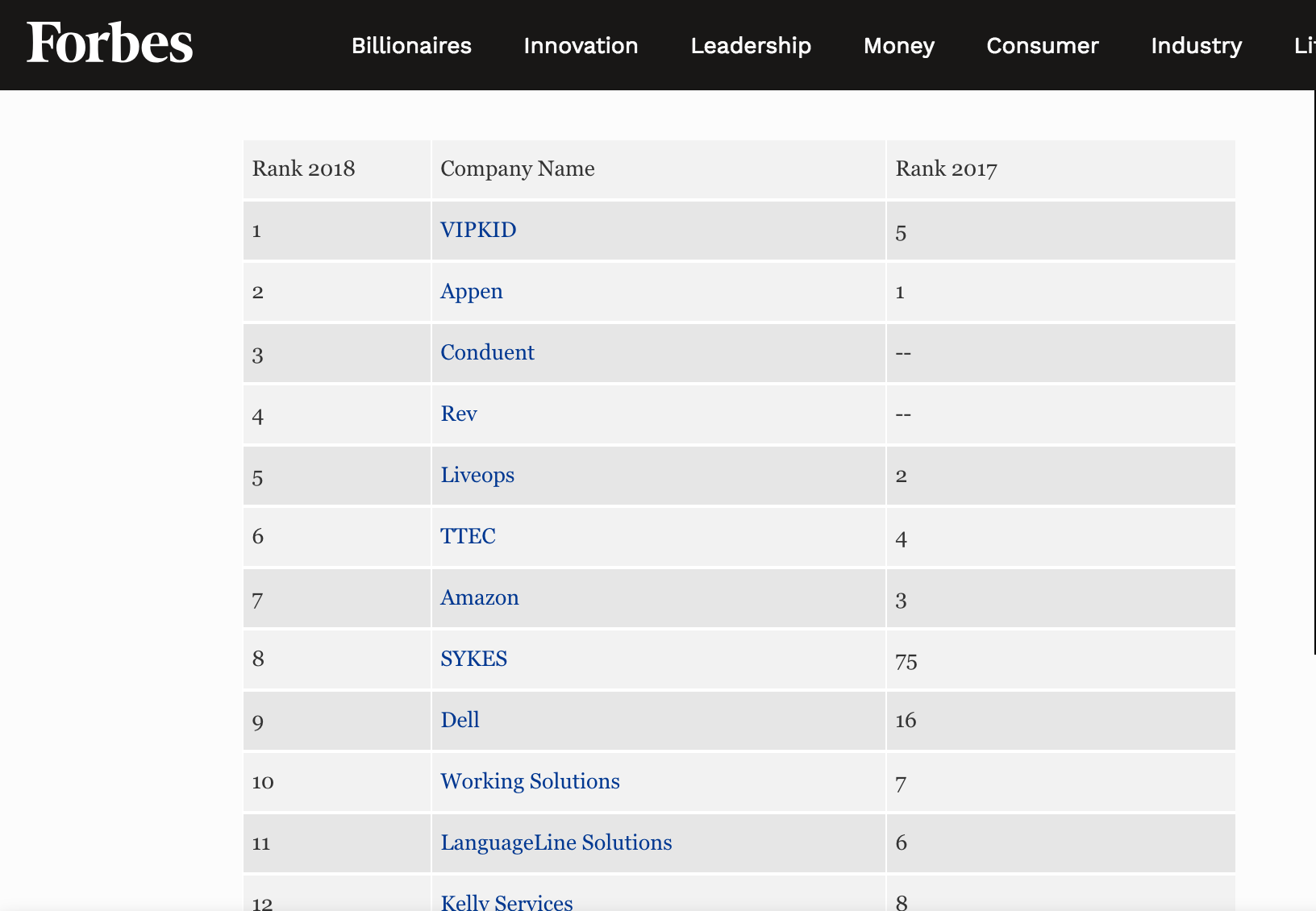Select the 2018 rank 1 cell for VIPKID
This screenshot has width=1316, height=911.
pos(337,231)
